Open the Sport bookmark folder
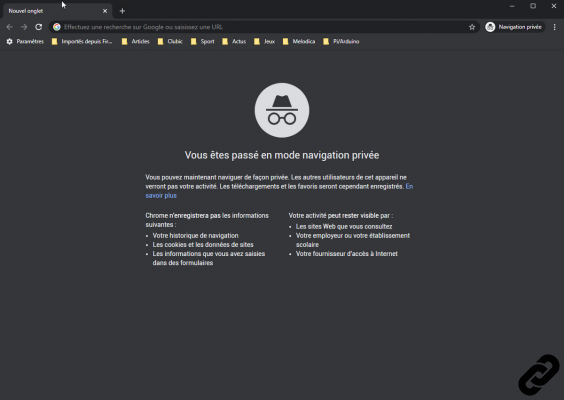 coord(203,41)
